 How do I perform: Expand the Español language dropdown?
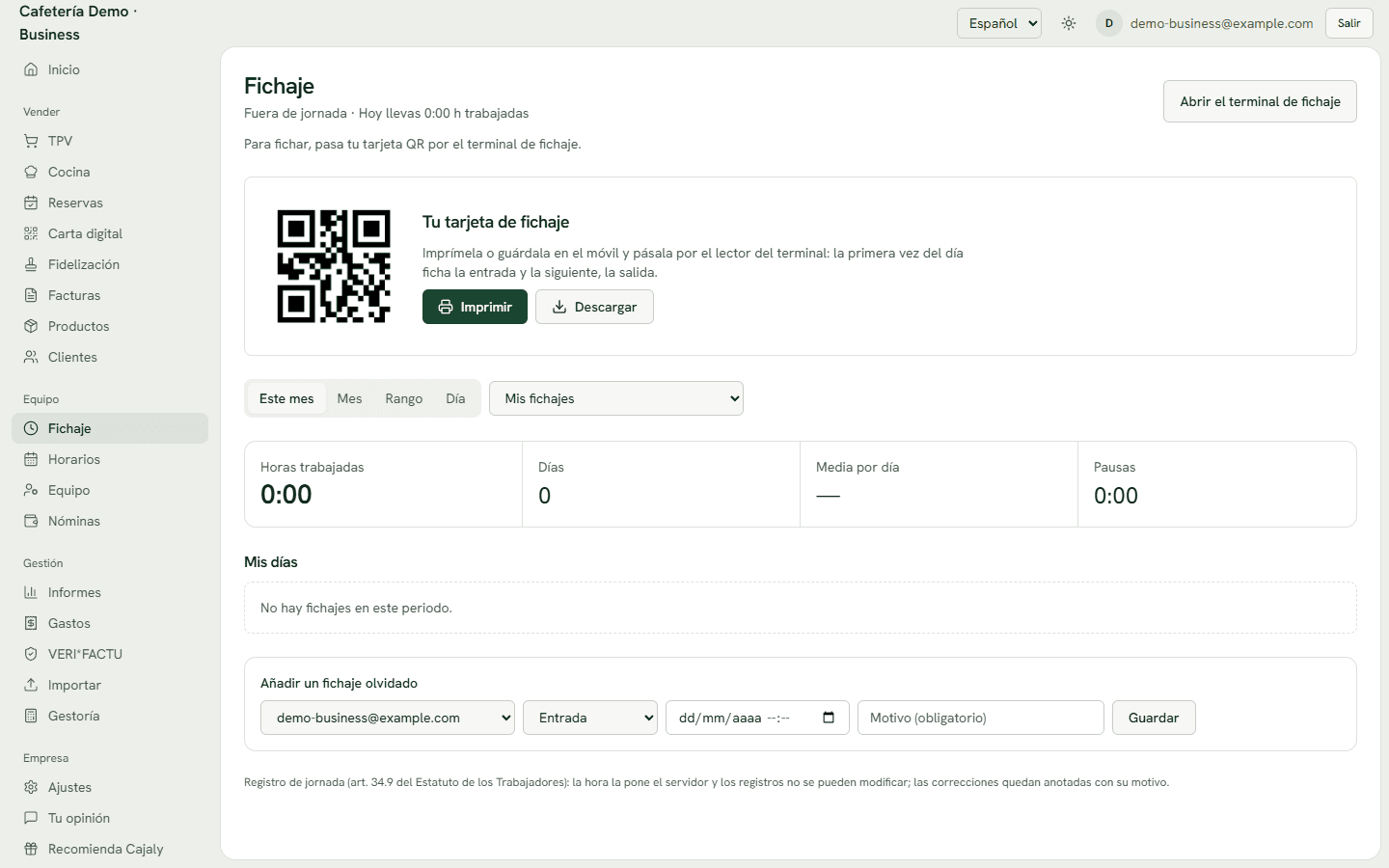[x=999, y=23]
